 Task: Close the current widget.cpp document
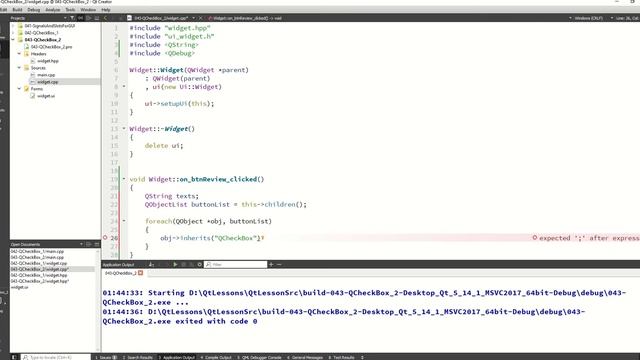[200, 18]
